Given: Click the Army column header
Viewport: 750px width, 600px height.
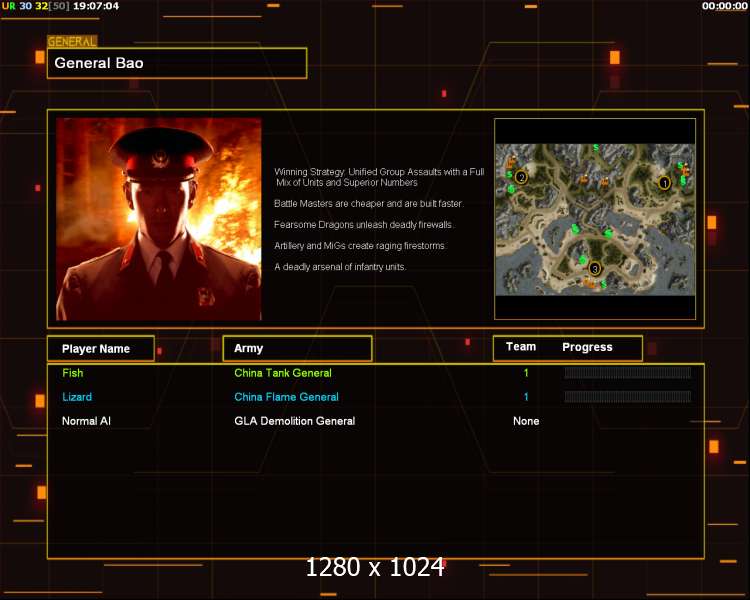Looking at the screenshot, I should (x=298, y=348).
